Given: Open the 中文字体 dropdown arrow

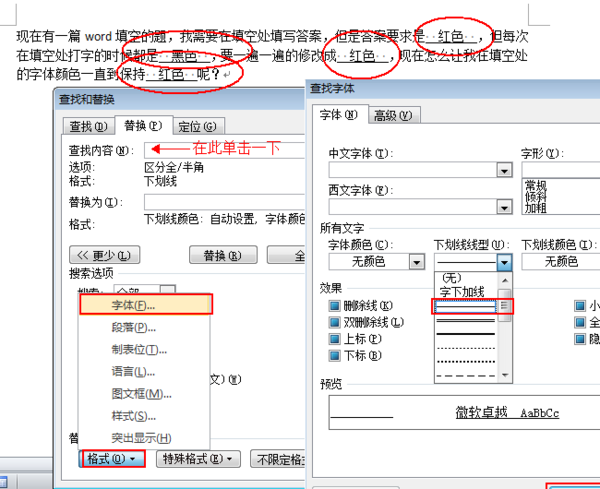Looking at the screenshot, I should pyautogui.click(x=504, y=170).
